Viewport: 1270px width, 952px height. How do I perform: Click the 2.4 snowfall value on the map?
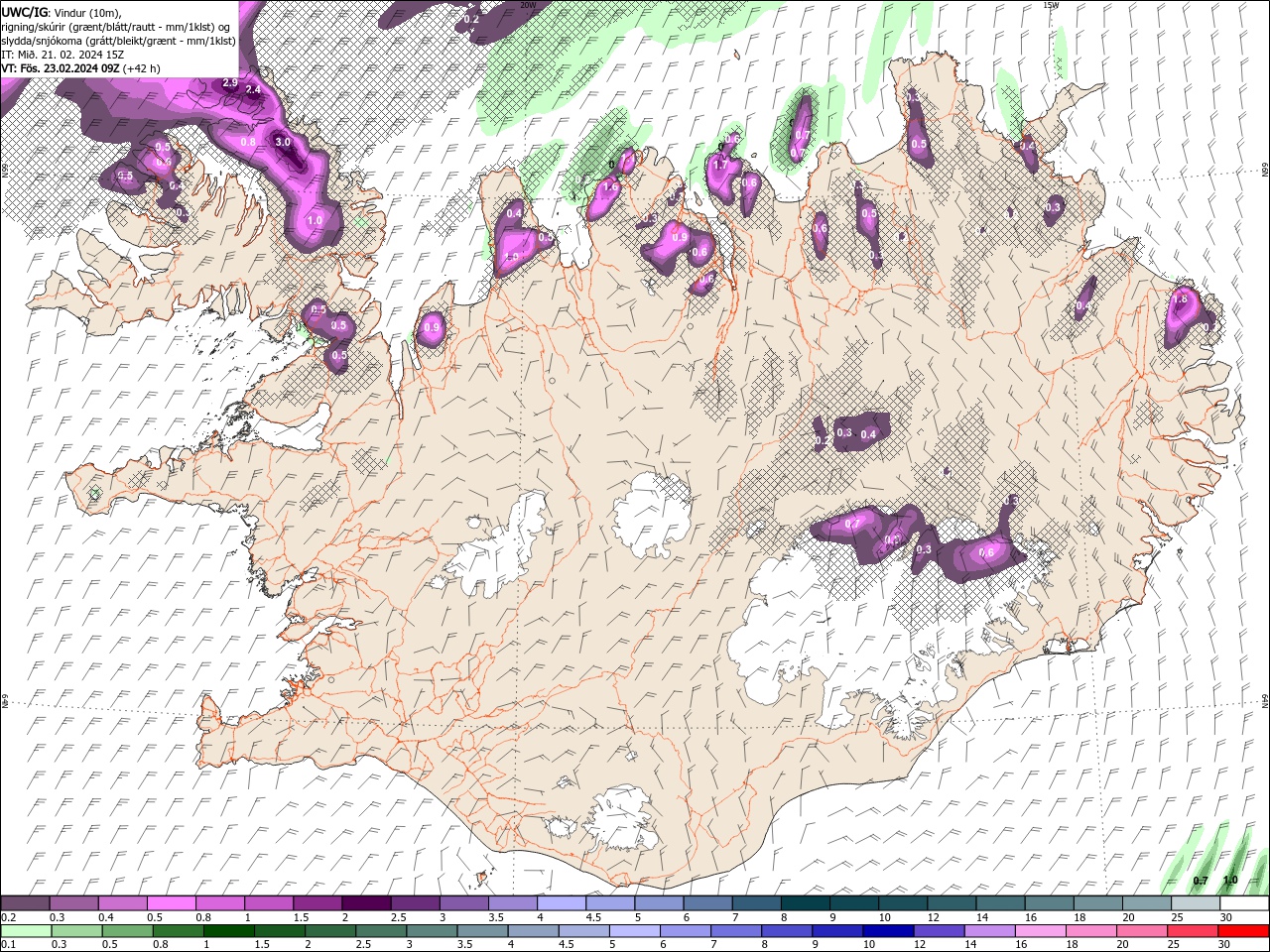pos(253,89)
